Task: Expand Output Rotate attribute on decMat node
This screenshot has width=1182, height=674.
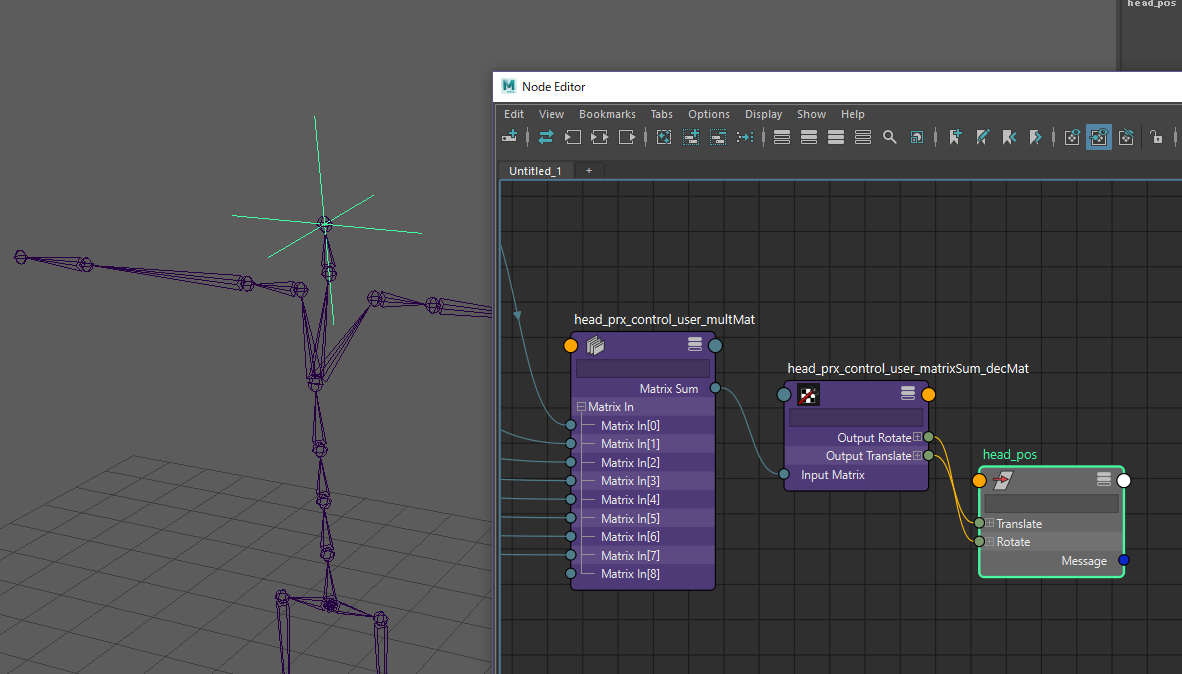Action: (917, 437)
